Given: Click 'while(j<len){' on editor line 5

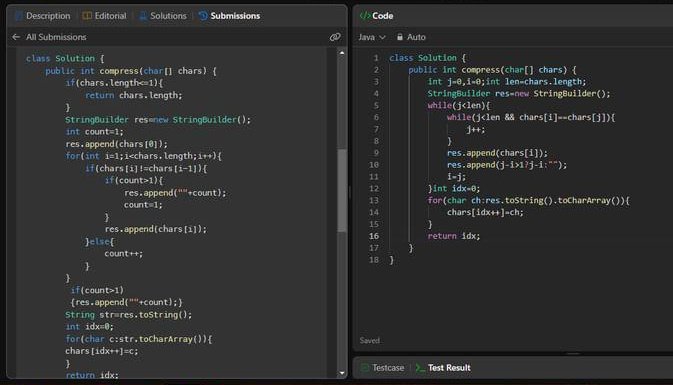Looking at the screenshot, I should tap(458, 106).
